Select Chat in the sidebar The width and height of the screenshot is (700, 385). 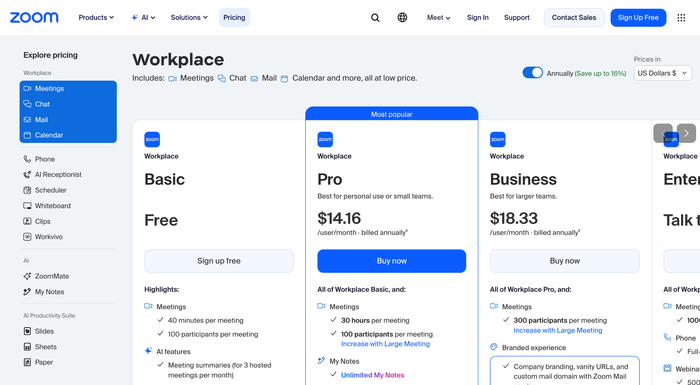click(68, 104)
